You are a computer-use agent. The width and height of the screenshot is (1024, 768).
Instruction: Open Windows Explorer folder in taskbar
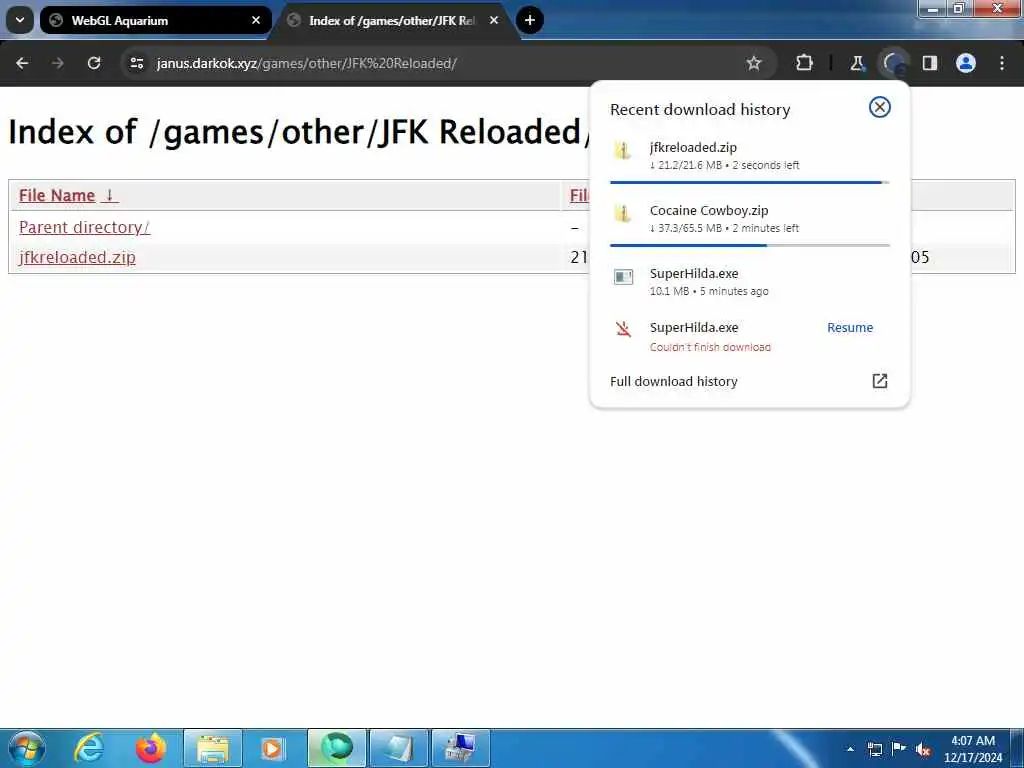[x=213, y=748]
